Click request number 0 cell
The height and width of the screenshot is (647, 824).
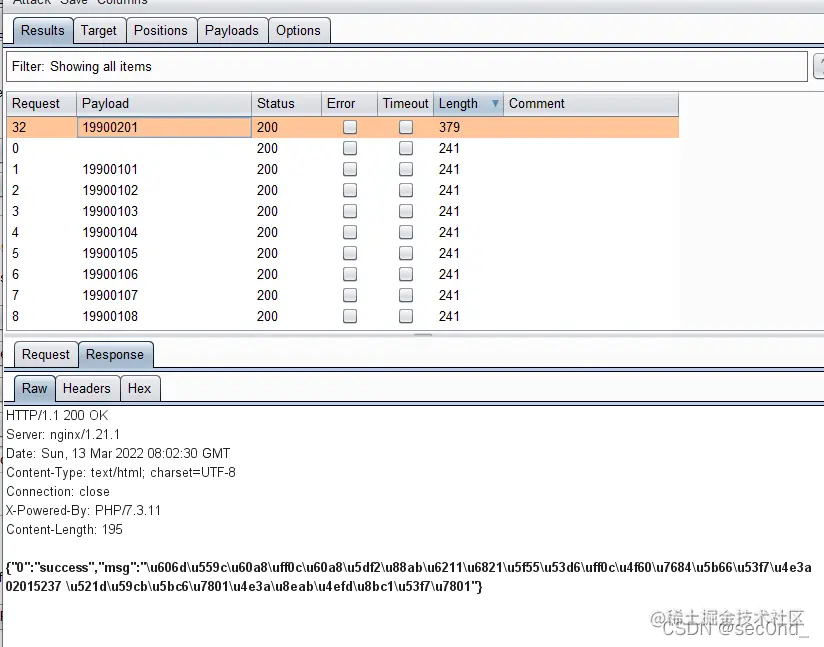[42, 148]
